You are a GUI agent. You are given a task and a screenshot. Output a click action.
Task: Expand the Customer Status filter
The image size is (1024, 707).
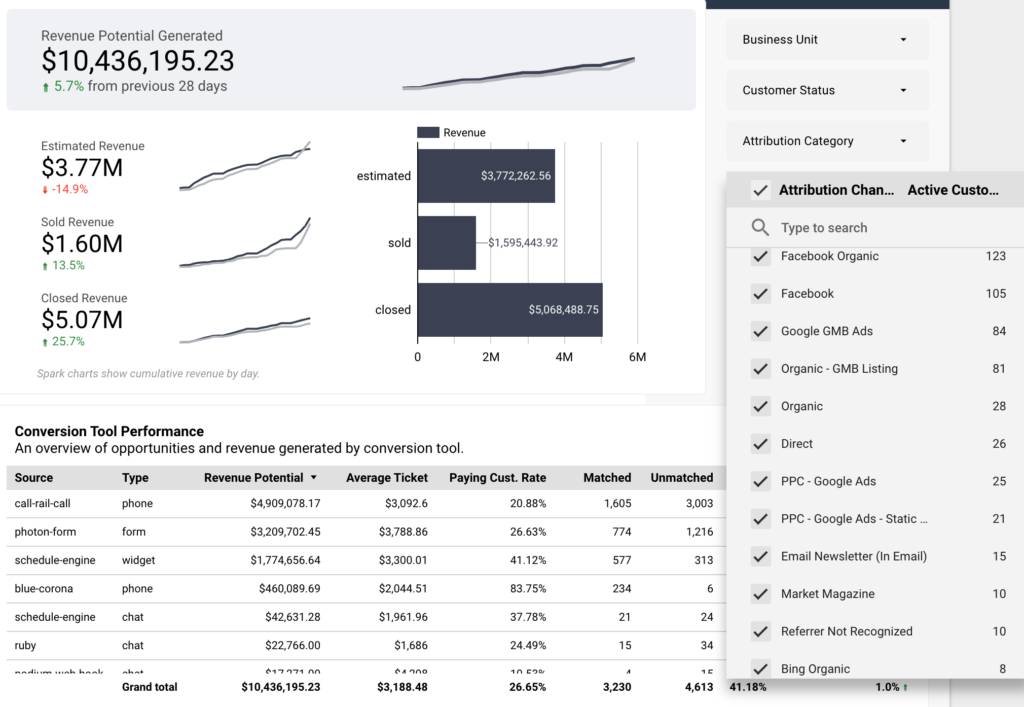[x=827, y=90]
